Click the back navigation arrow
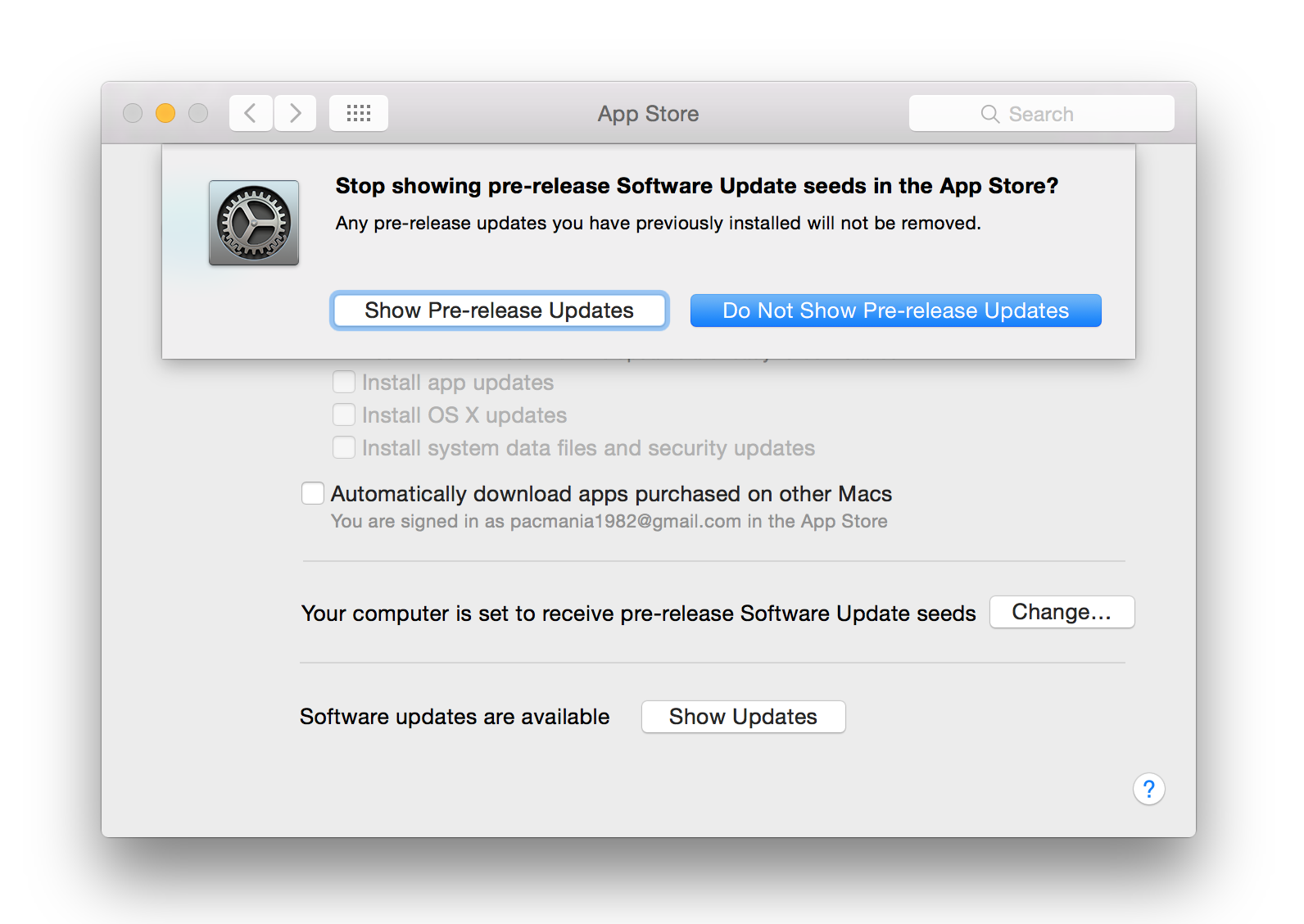Screen dimensions: 1304x924 tap(251, 113)
